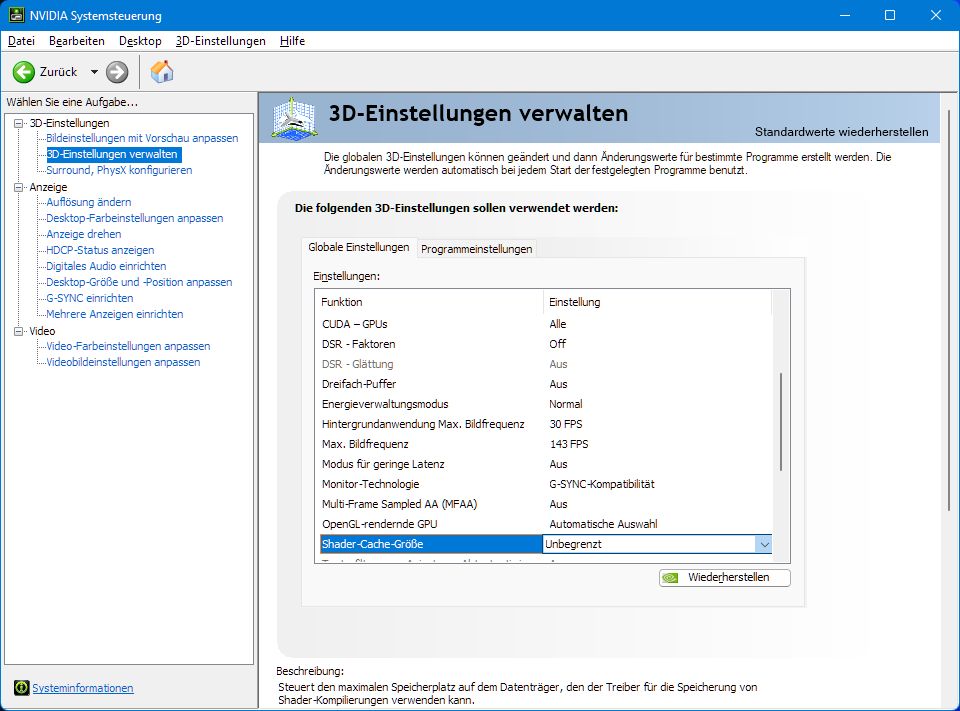Click Standardwerte wiederherstellen link
Image resolution: width=960 pixels, height=711 pixels.
[841, 132]
